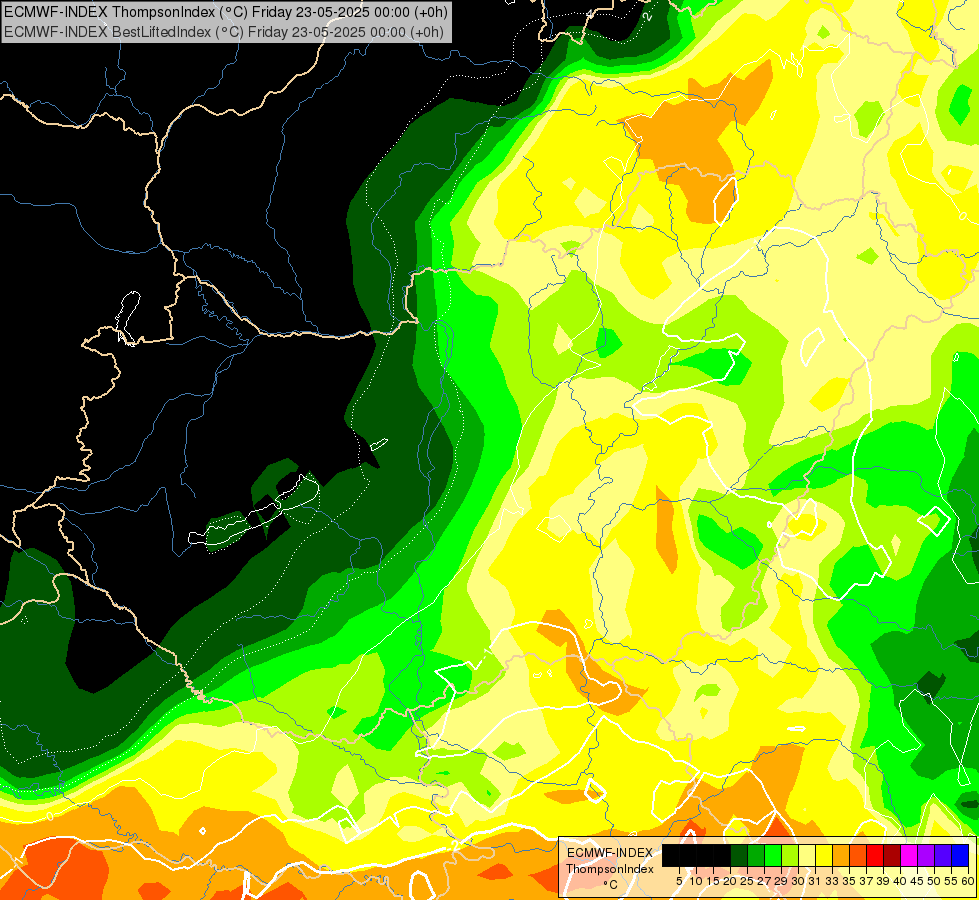Select the indigo 50–55 legend swatch
The height and width of the screenshot is (900, 979).
coord(943,855)
